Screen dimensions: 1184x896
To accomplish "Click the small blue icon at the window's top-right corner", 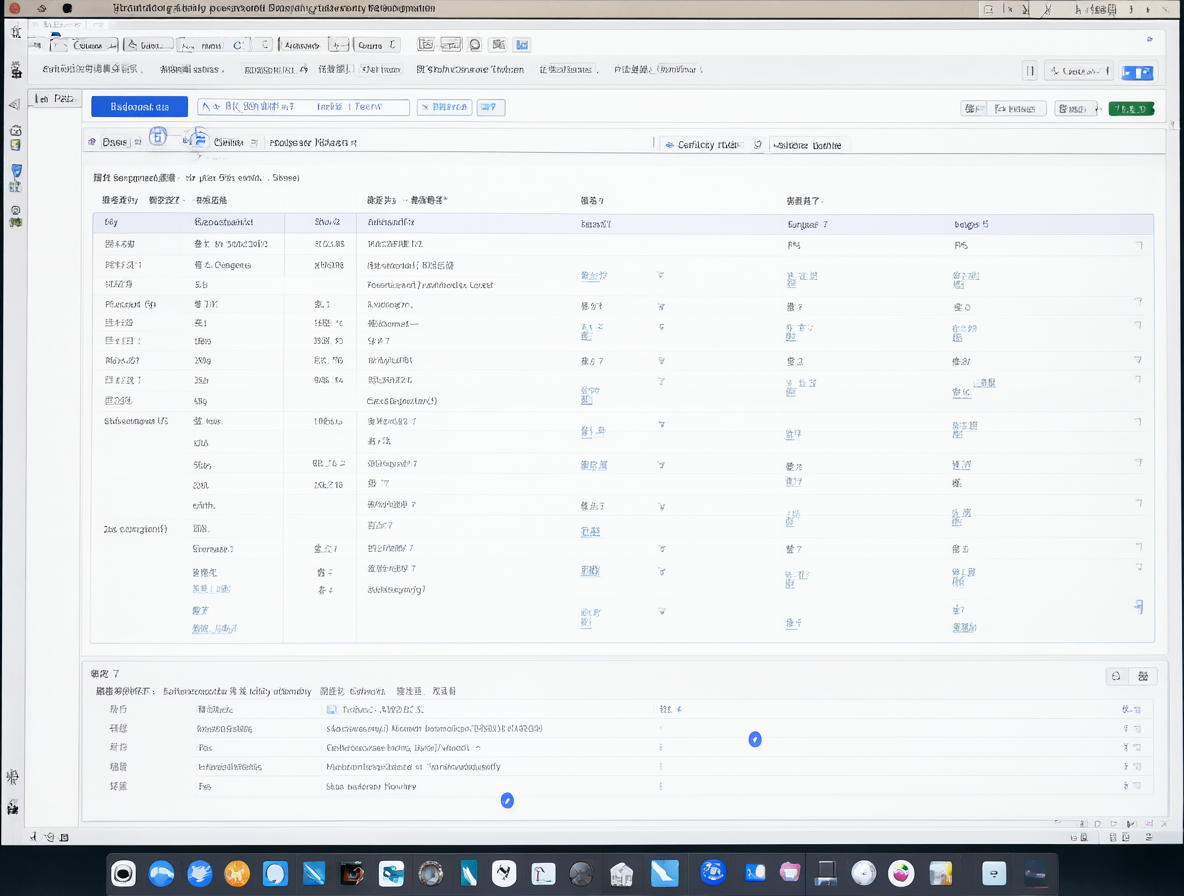I will pos(1150,39).
